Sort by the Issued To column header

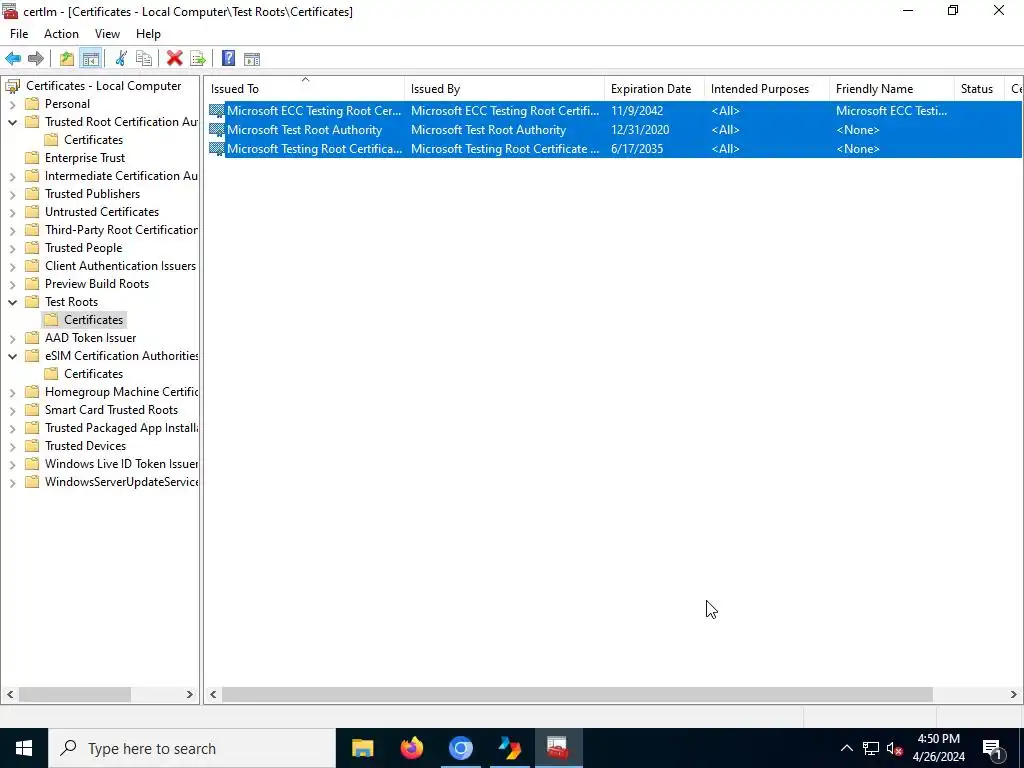tap(304, 89)
